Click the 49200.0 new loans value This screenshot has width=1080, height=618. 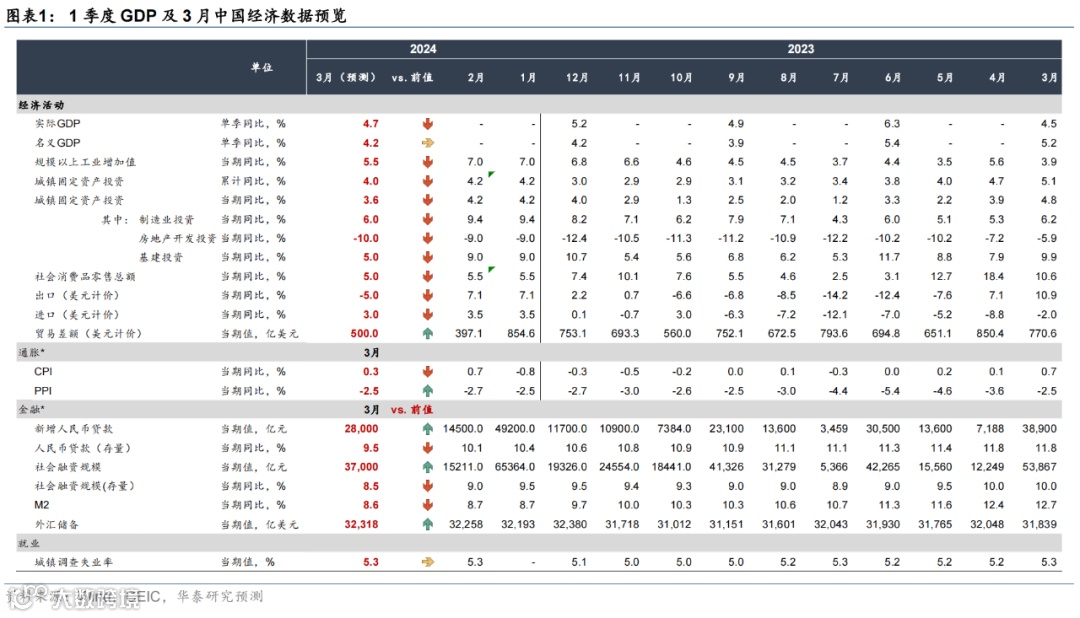(515, 429)
